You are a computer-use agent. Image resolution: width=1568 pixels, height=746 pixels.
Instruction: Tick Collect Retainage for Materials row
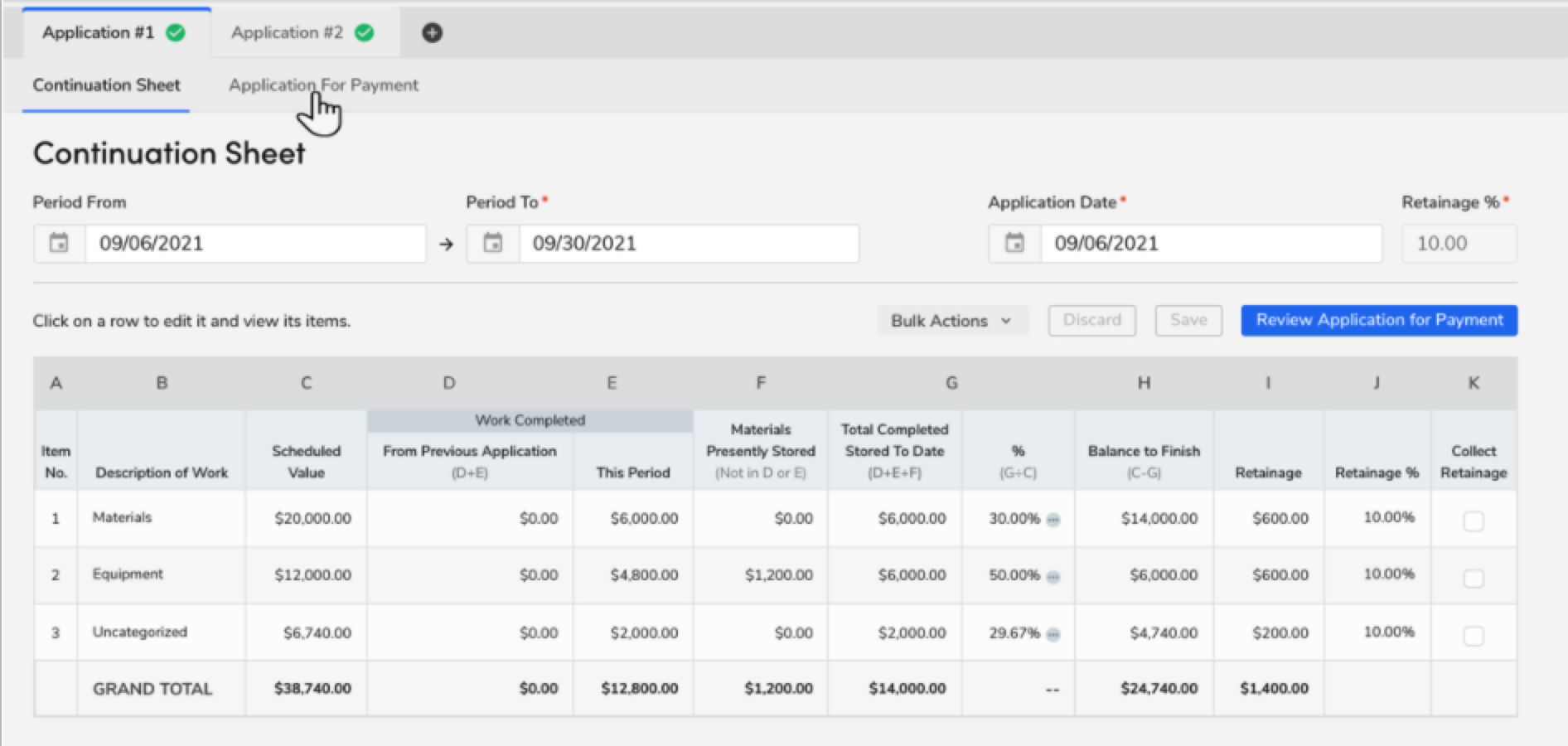click(x=1474, y=521)
